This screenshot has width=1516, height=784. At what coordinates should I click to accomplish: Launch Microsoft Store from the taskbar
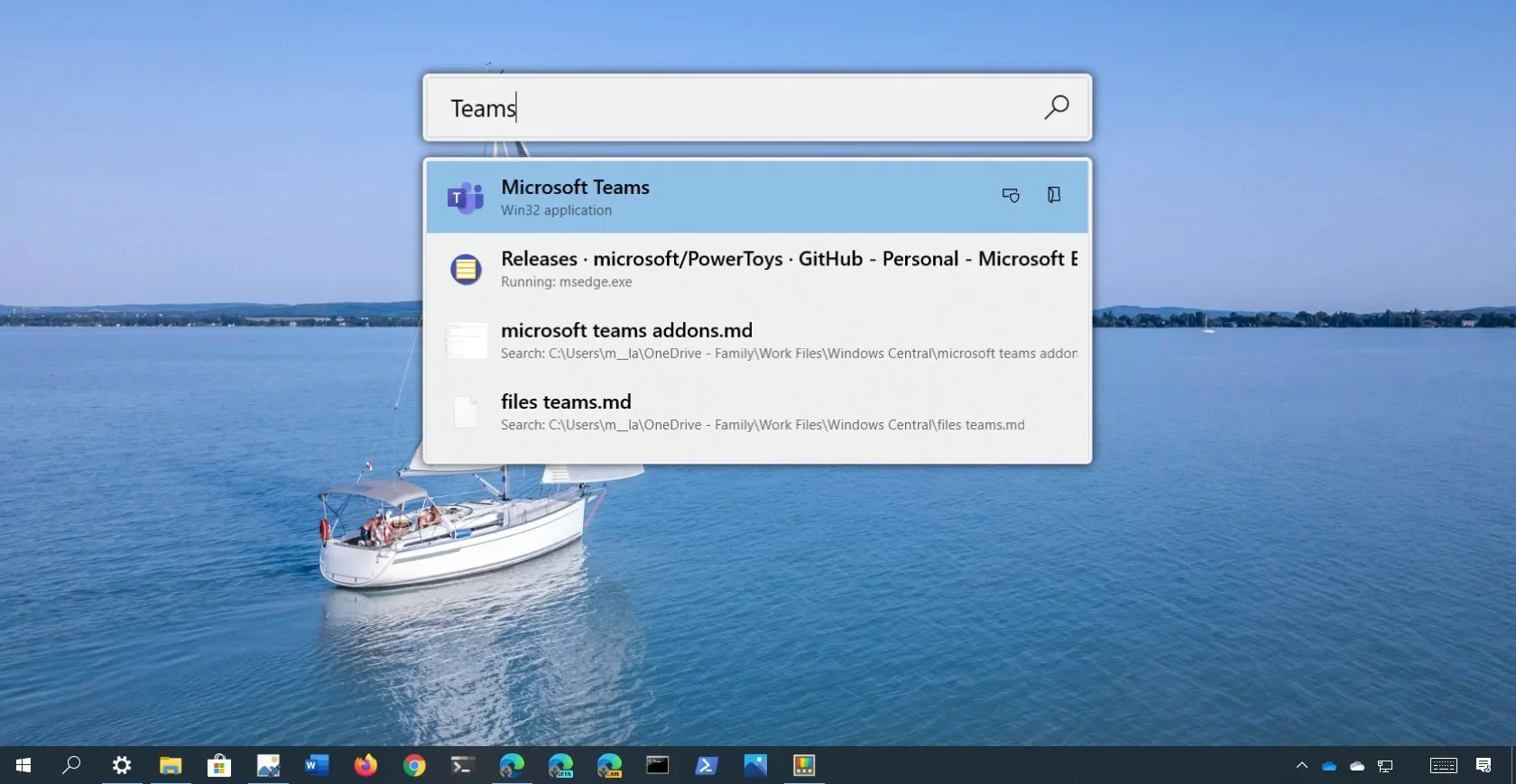[x=219, y=765]
